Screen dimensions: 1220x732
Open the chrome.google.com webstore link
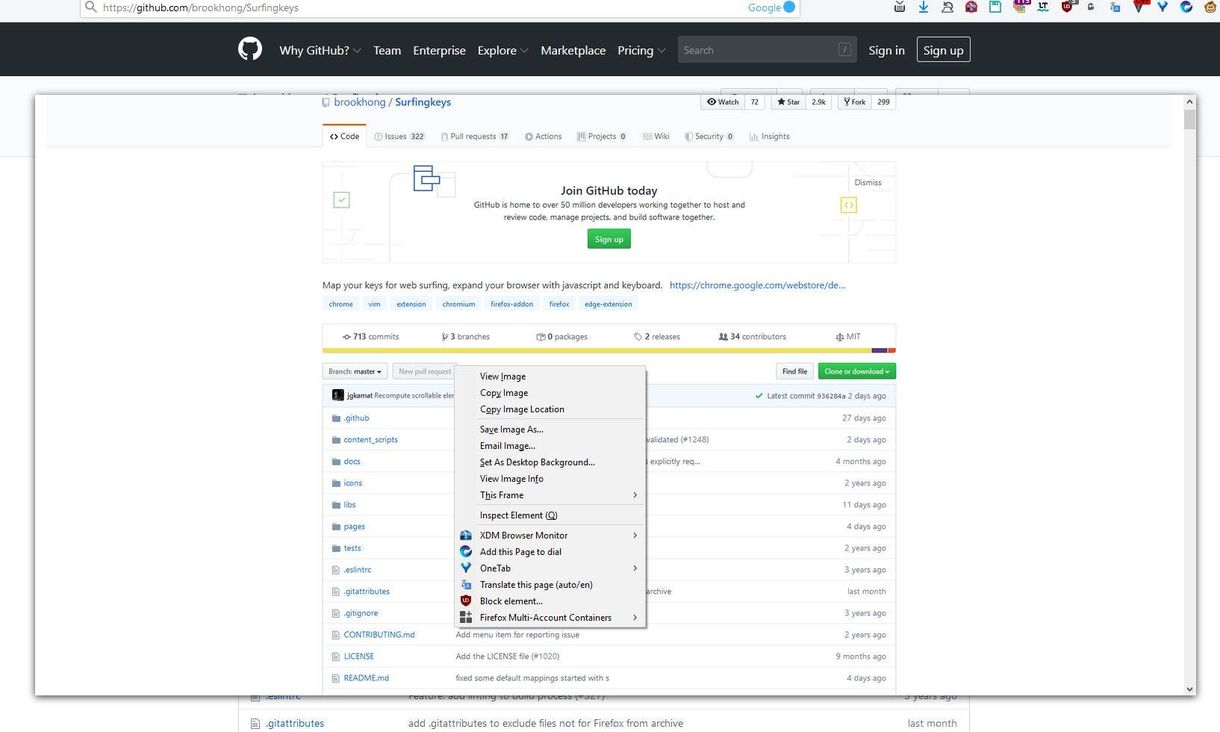pyautogui.click(x=757, y=285)
